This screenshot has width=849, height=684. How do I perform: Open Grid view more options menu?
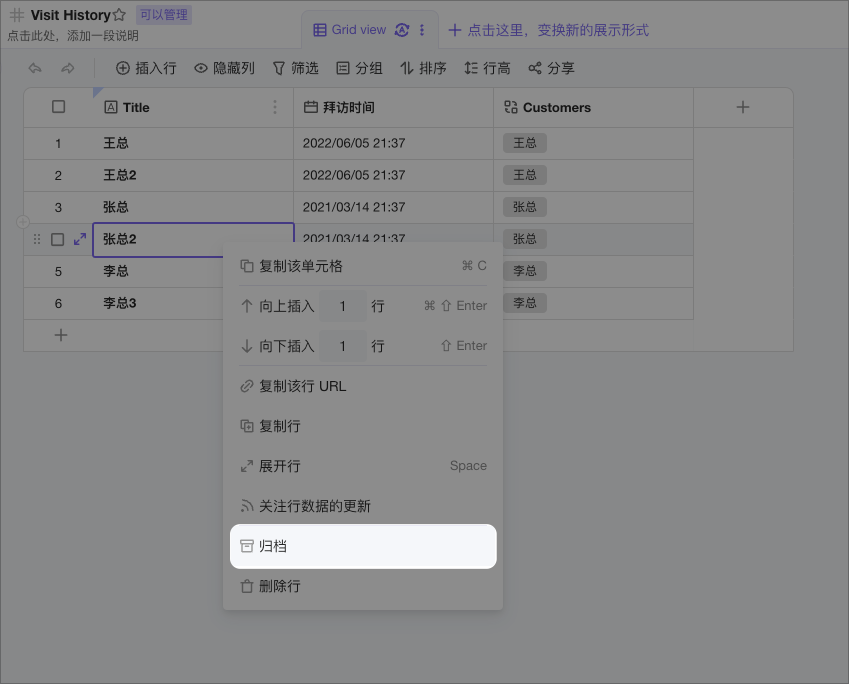[422, 30]
